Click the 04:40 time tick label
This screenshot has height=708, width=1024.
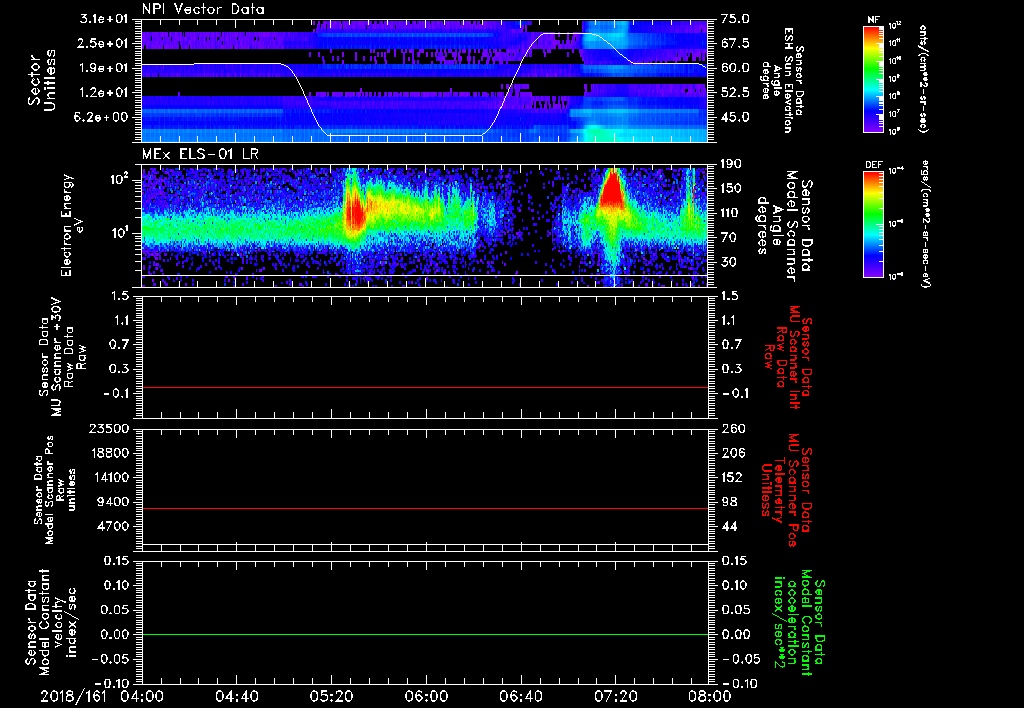pos(236,696)
